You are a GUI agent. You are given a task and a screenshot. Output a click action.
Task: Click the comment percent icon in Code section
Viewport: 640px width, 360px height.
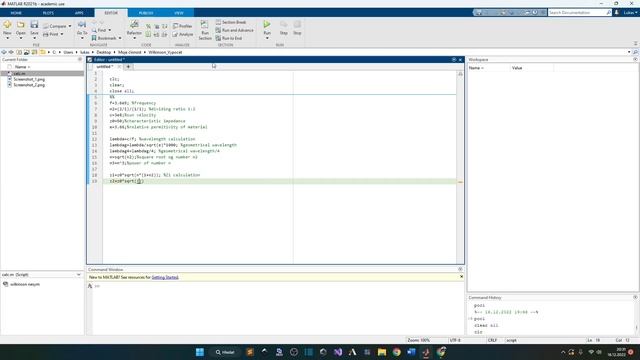(148, 26)
